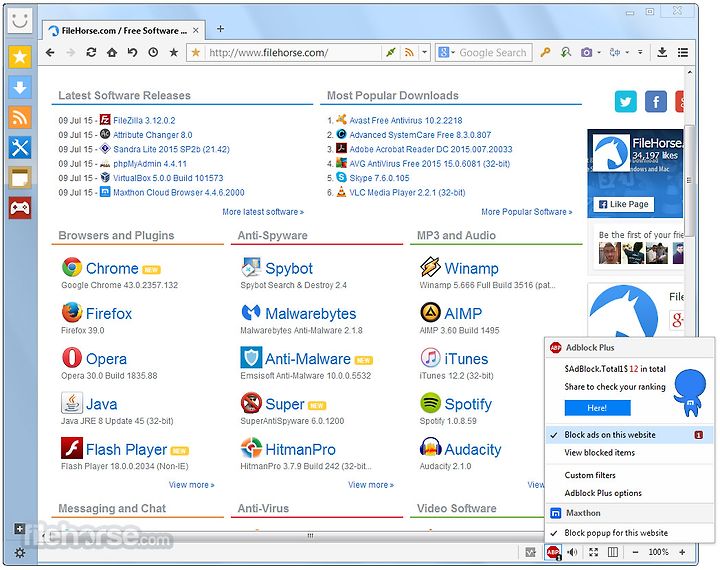Go to the home page
Screen dimensions: 720x570
point(112,52)
